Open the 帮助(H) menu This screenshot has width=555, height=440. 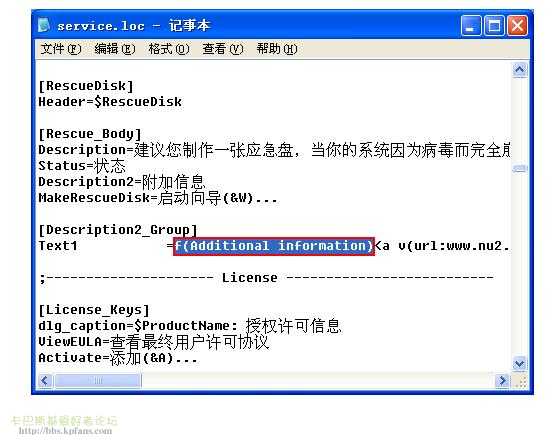coord(277,49)
